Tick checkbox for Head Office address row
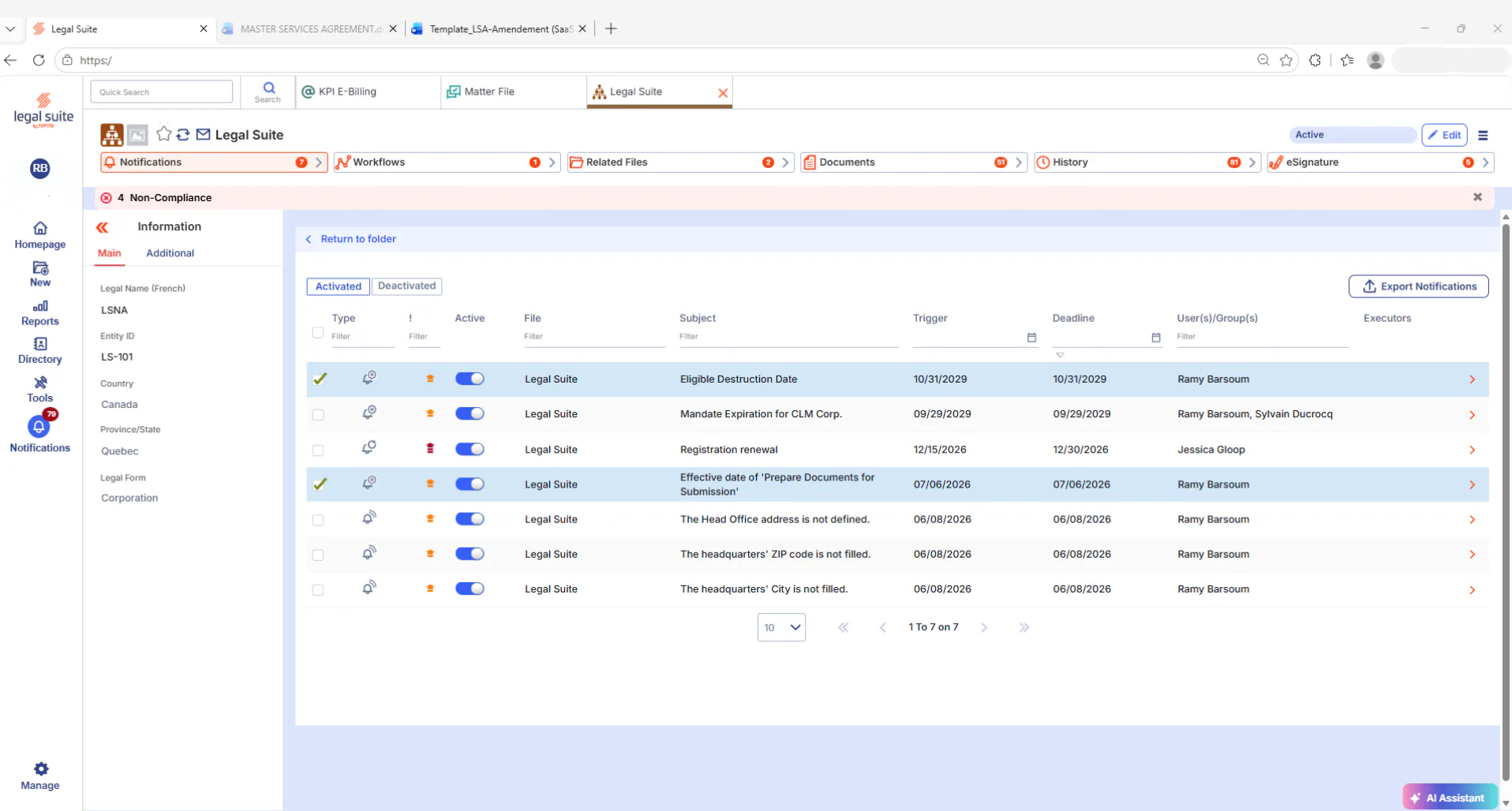The image size is (1512, 811). coord(318,520)
